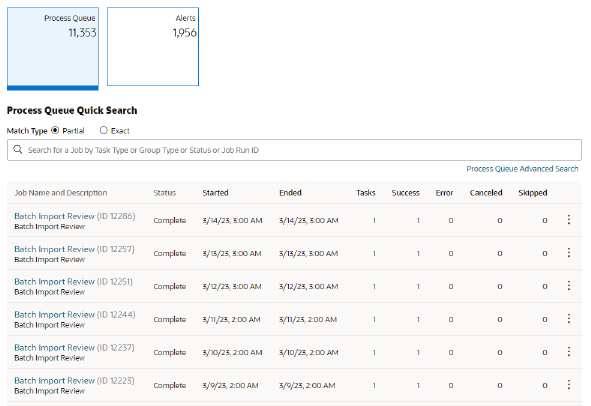Click the Success column header
Screen dimensions: 591x406
tap(406, 193)
